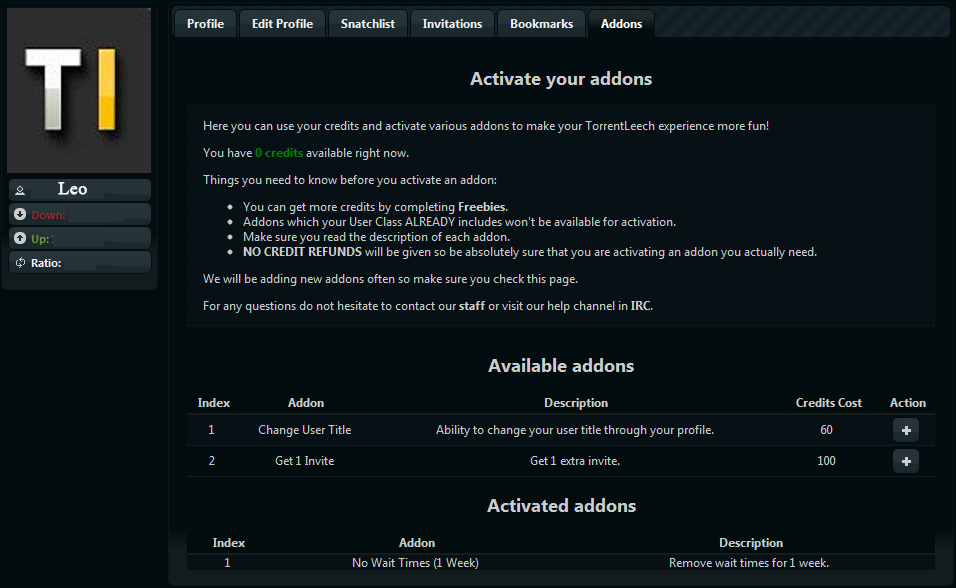This screenshot has height=588, width=956.
Task: Go to the Invitations tab
Action: click(x=452, y=24)
